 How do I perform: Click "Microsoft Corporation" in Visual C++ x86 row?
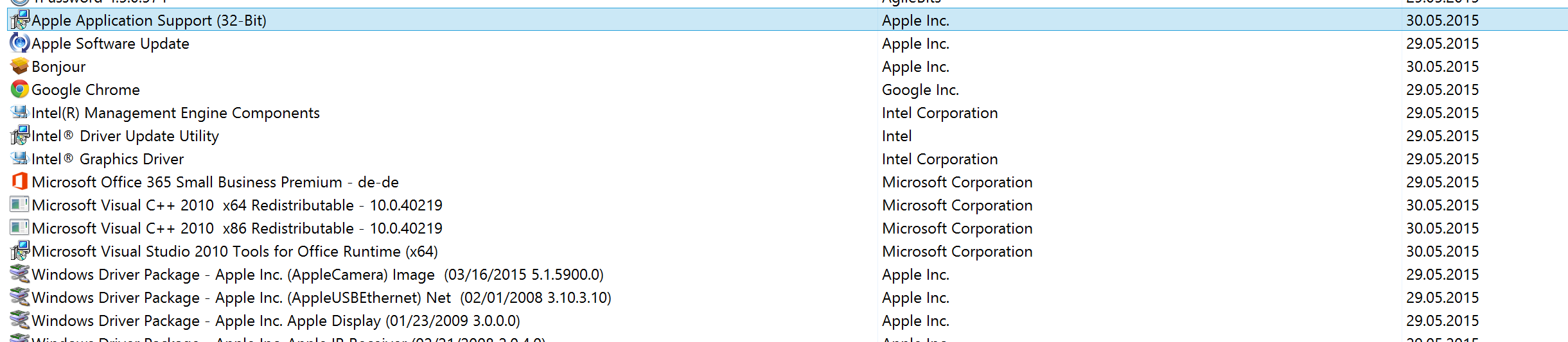tap(957, 228)
